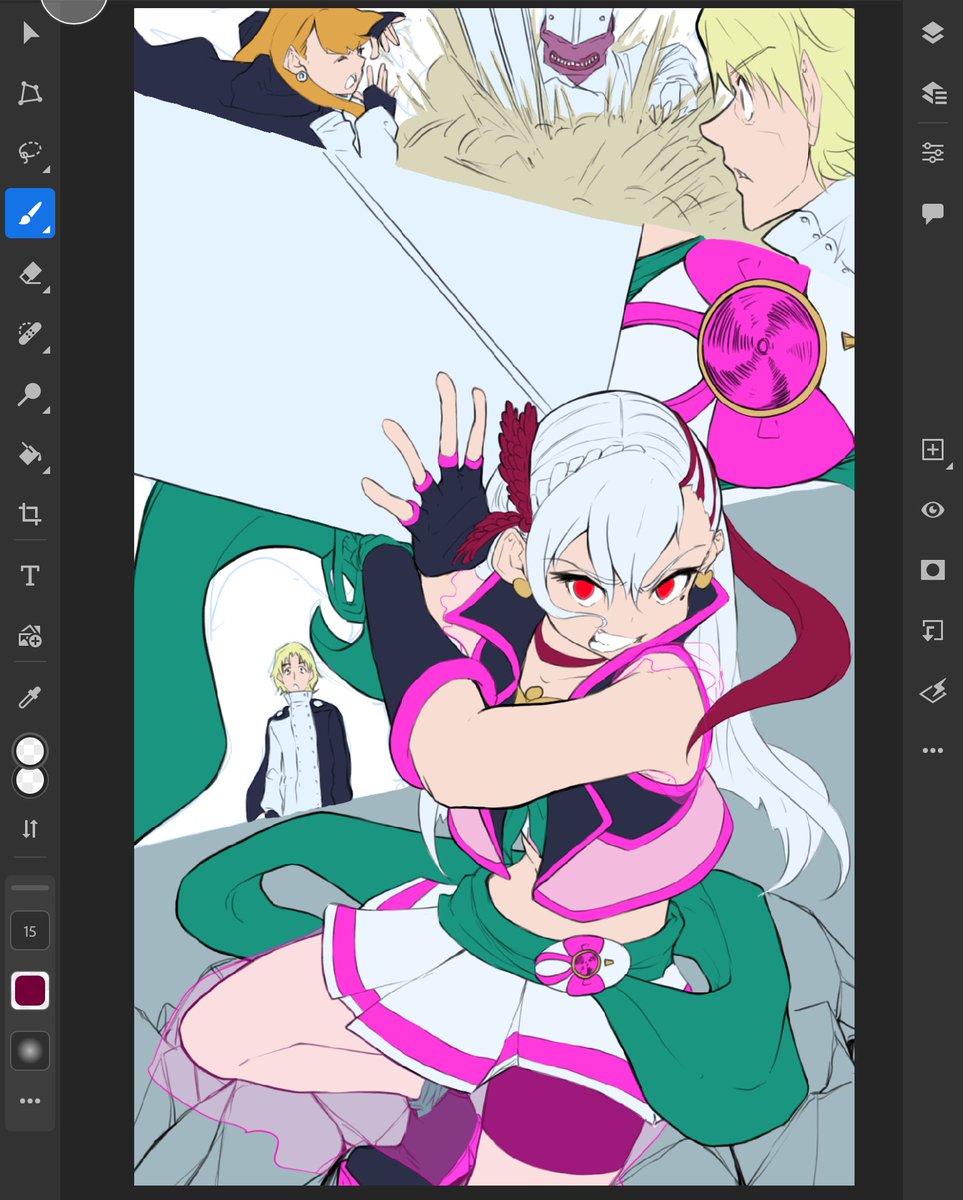963x1200 pixels.
Task: Open the Place Image tool
Action: (x=30, y=635)
